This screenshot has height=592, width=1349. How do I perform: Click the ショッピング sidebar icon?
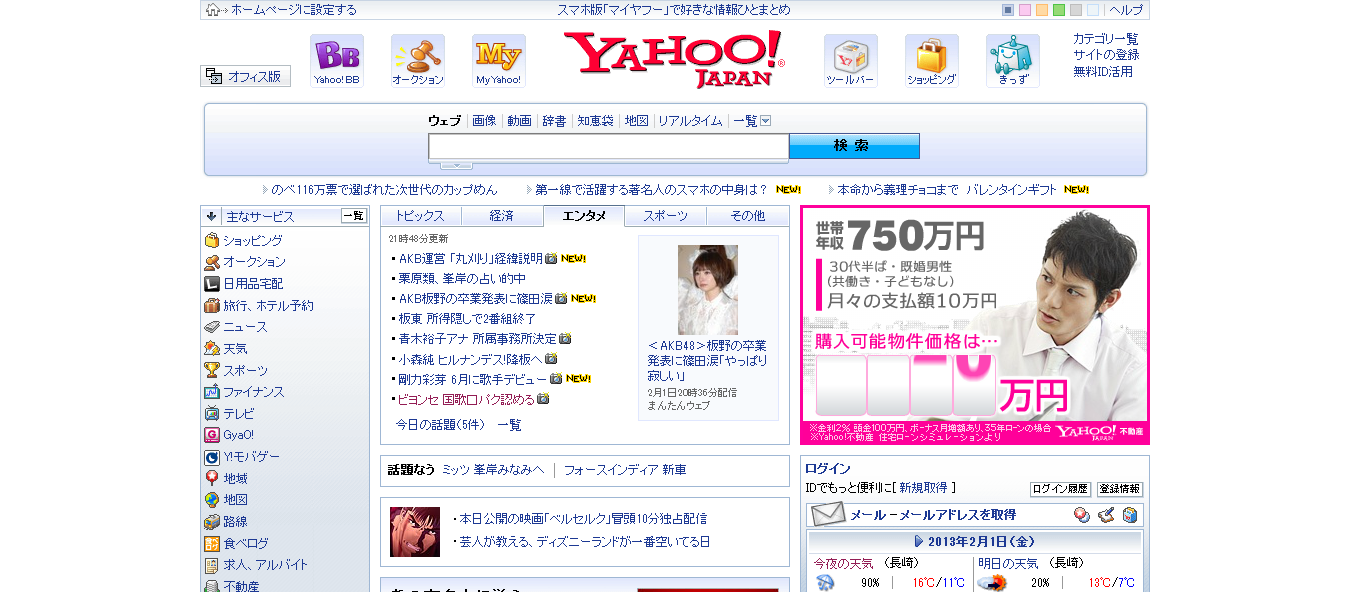pyautogui.click(x=212, y=241)
